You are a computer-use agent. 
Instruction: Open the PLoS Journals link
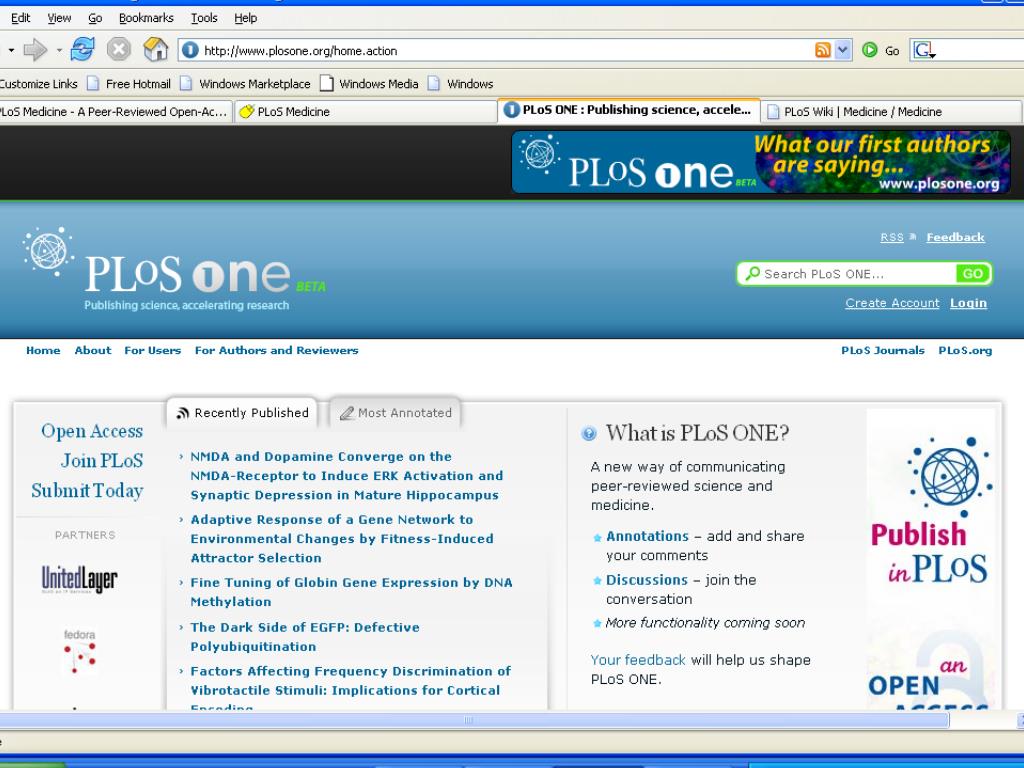click(883, 350)
